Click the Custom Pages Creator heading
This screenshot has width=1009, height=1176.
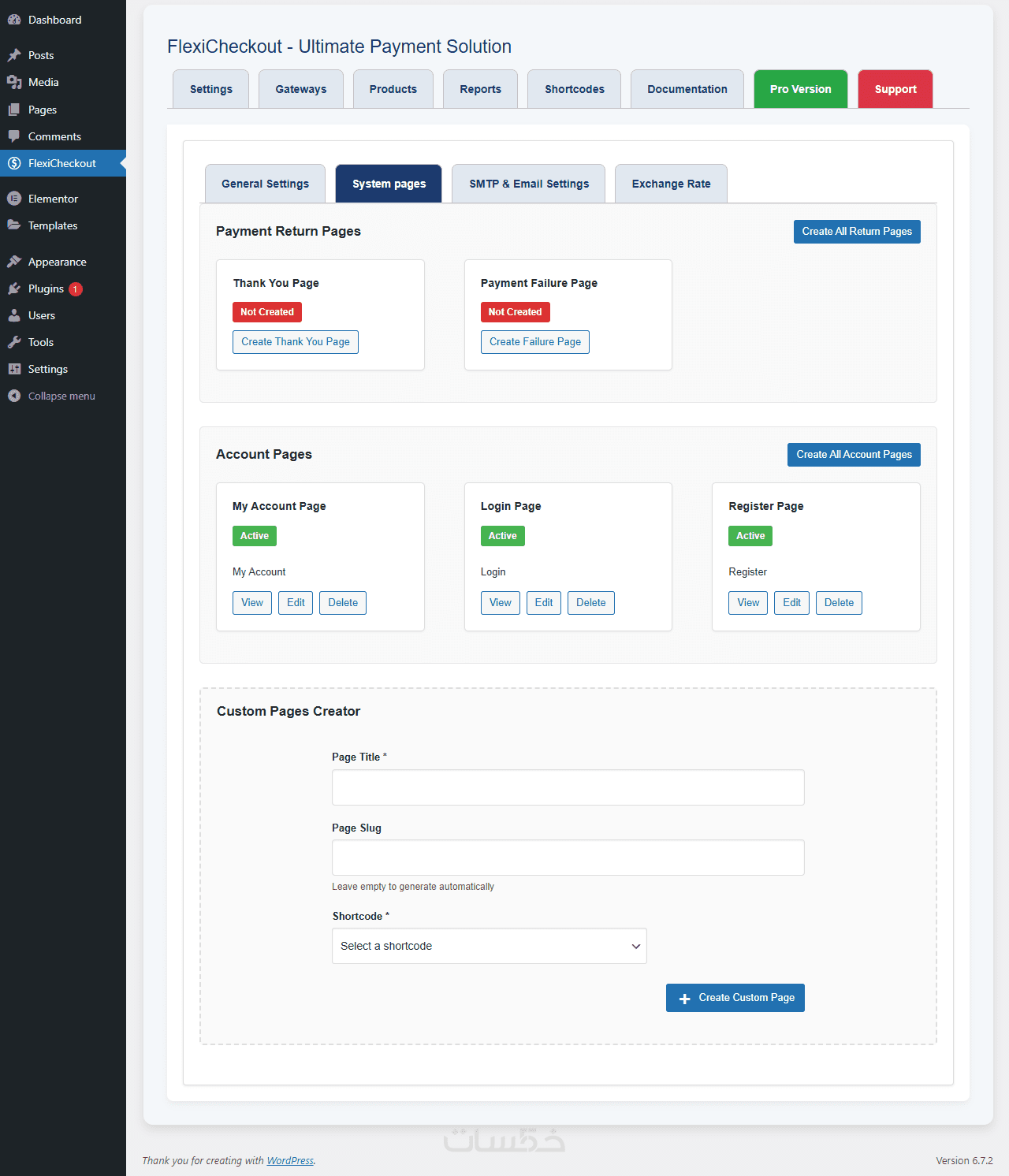(x=289, y=711)
